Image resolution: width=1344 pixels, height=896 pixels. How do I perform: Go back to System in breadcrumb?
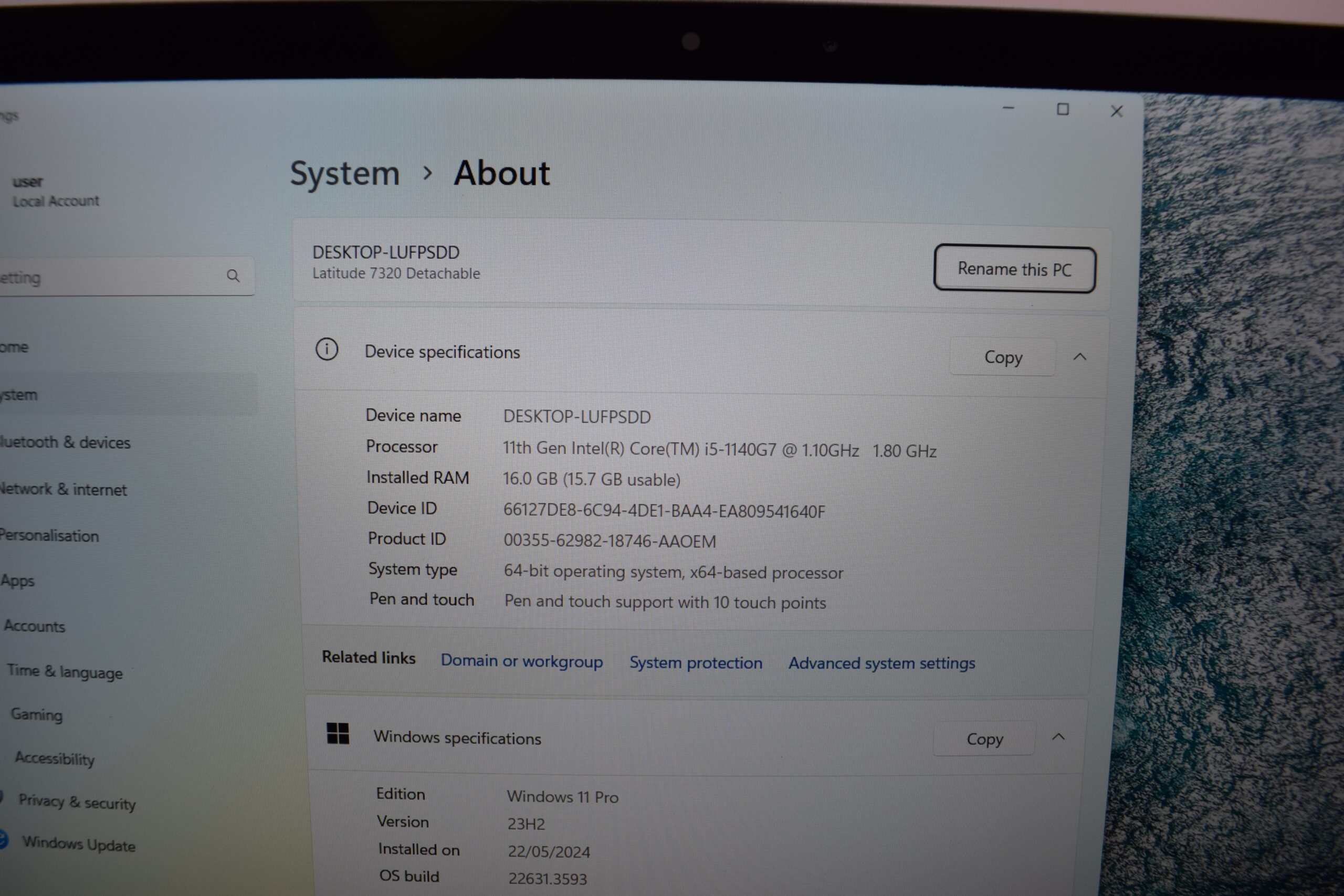[x=344, y=173]
